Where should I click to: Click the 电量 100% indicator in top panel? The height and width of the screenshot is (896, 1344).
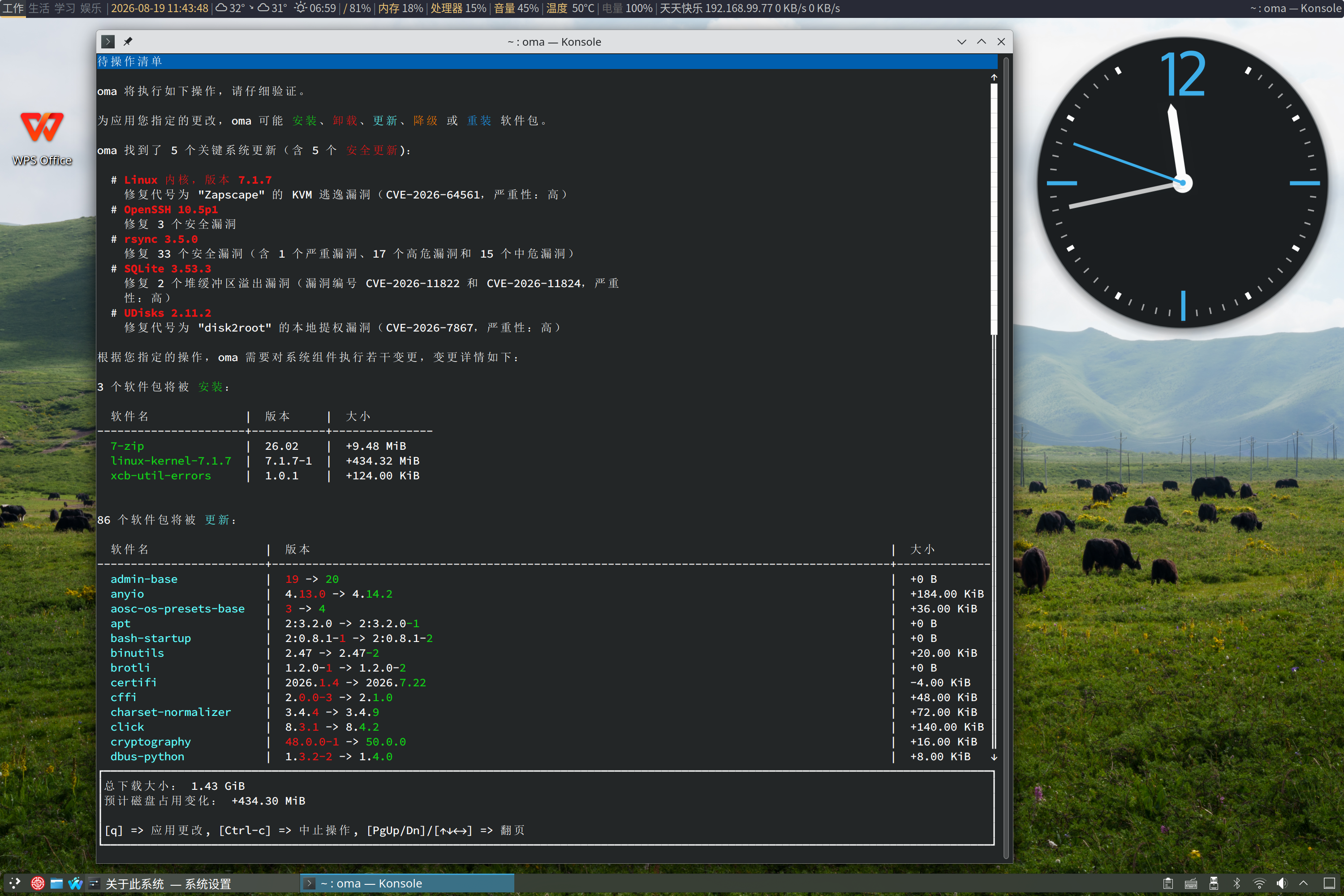coord(628,8)
